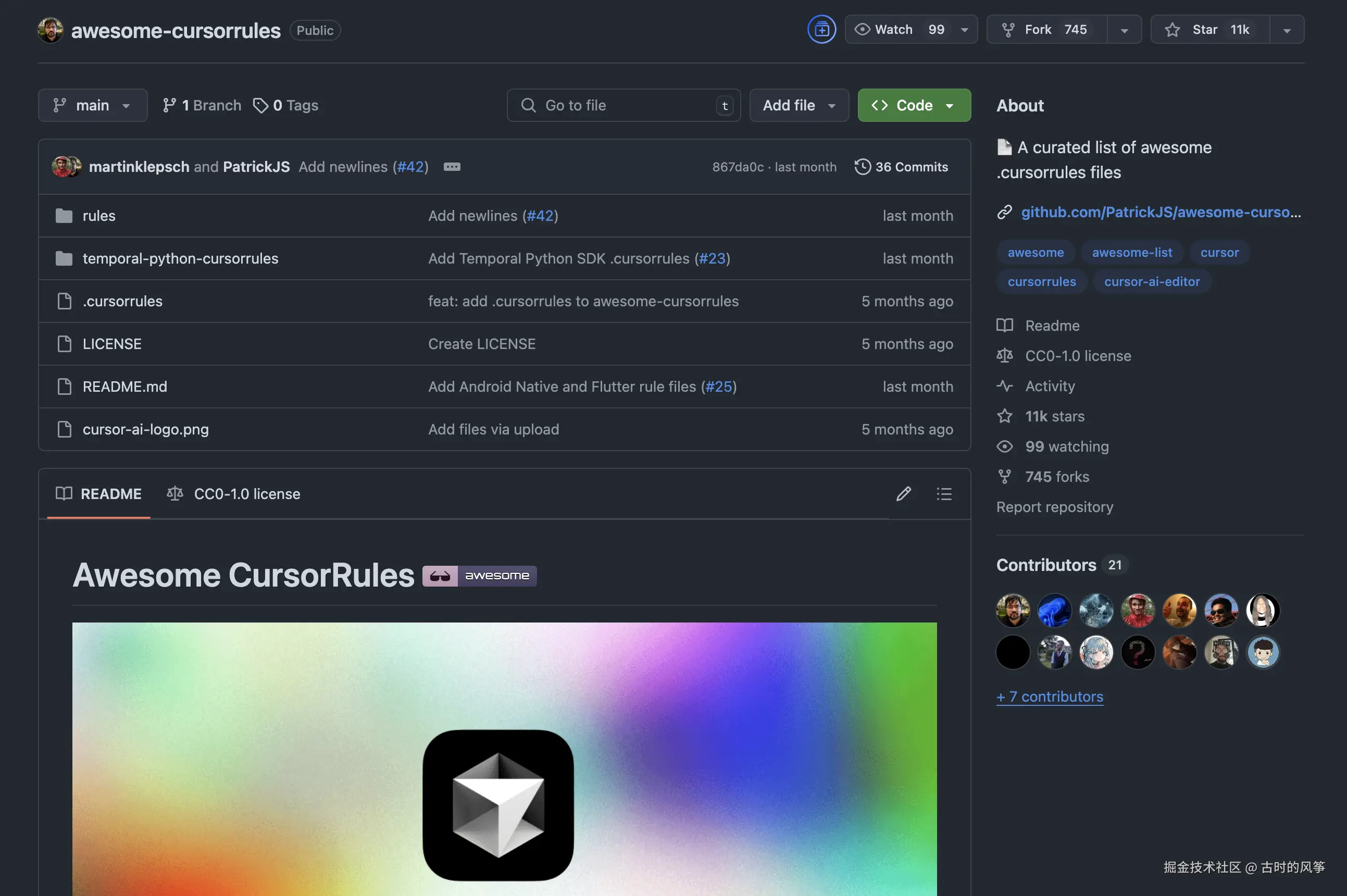Expand the star lists dropdown arrow
The width and height of the screenshot is (1347, 896).
1287,30
